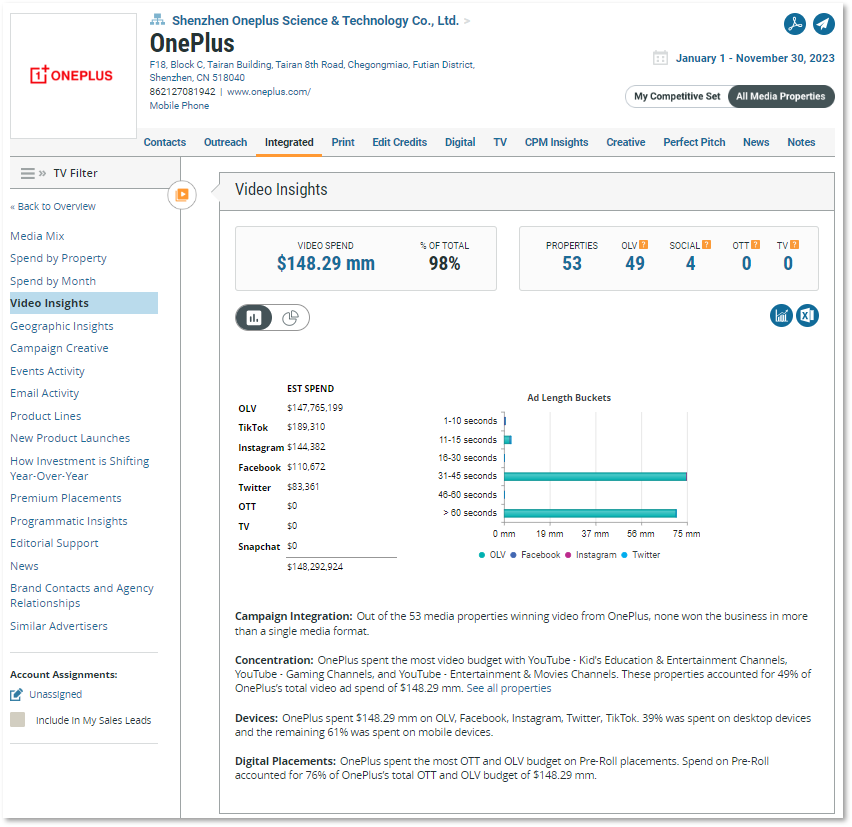Switch to the Digital tab
852x827 pixels.
coord(460,142)
